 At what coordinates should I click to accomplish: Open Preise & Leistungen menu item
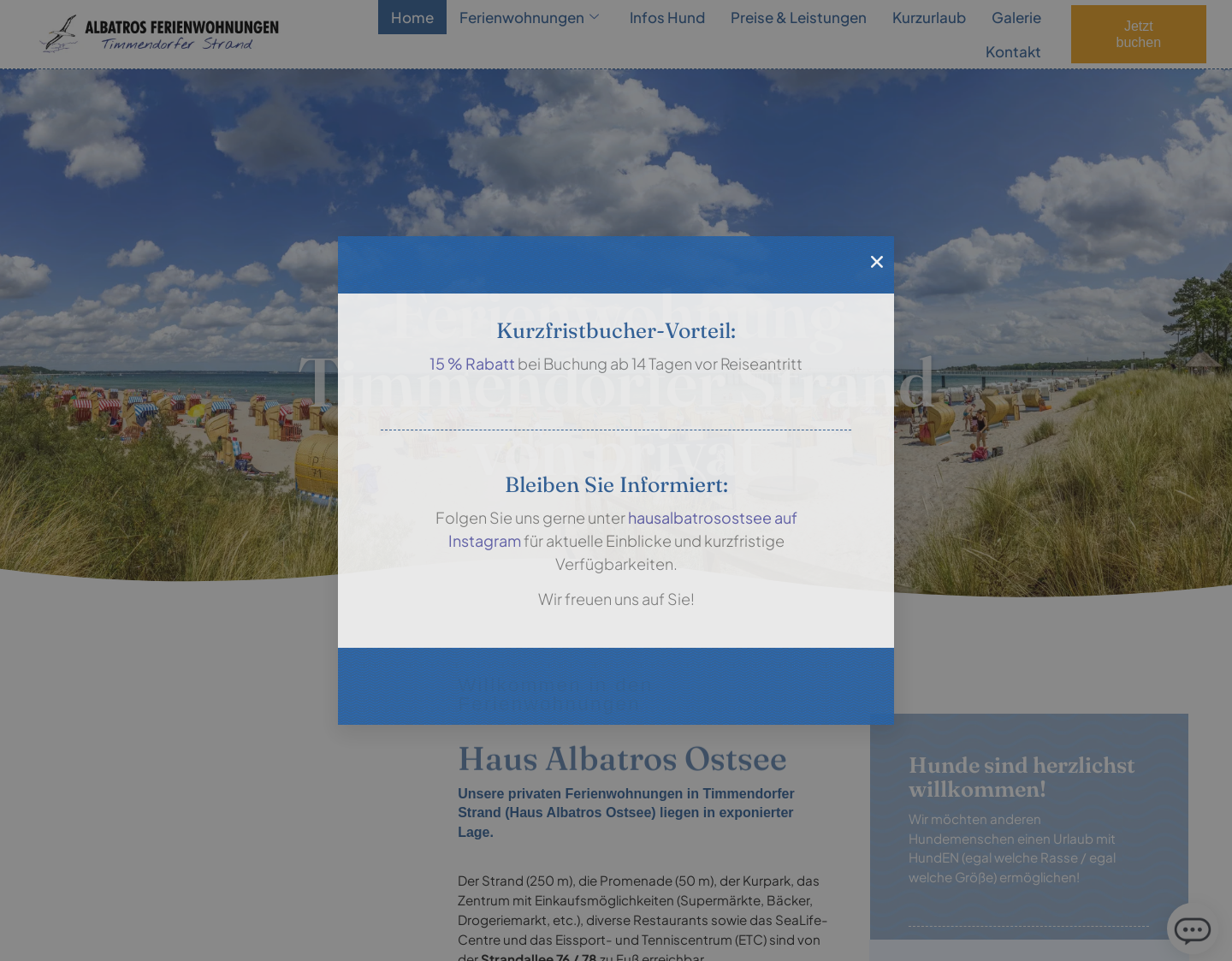(x=798, y=17)
